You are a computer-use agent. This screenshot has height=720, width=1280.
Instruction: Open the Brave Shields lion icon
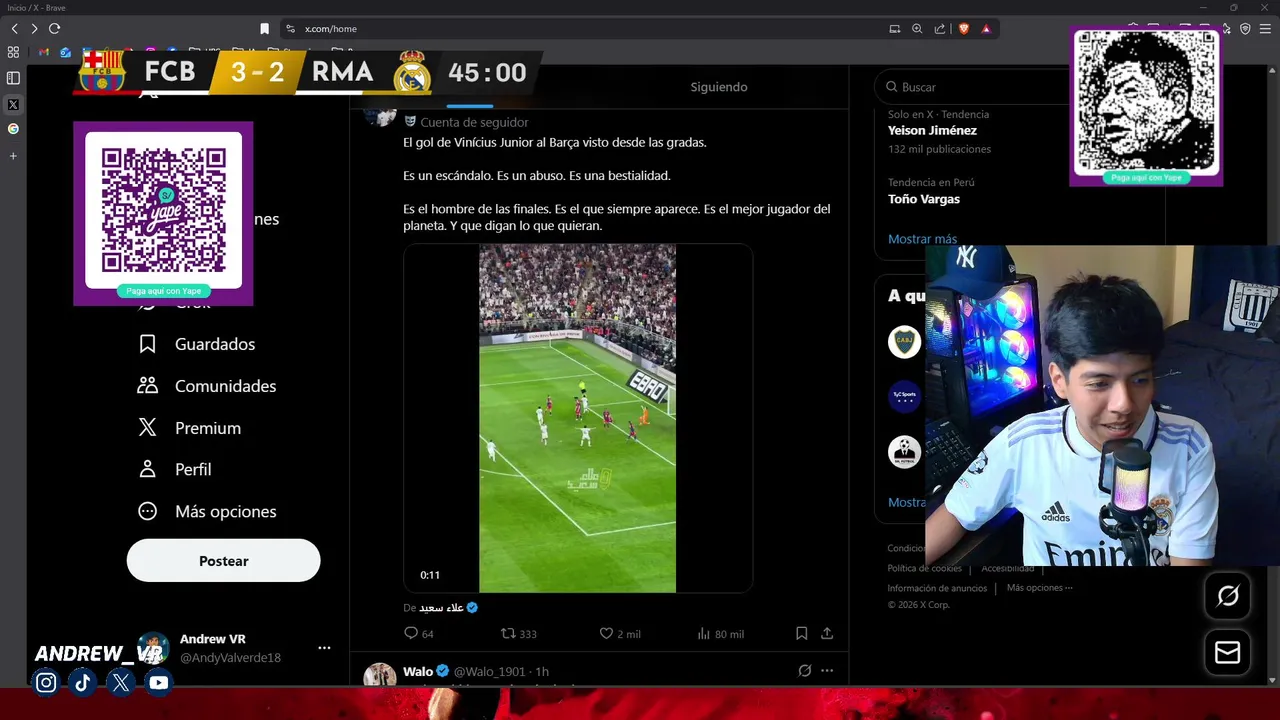click(x=964, y=29)
